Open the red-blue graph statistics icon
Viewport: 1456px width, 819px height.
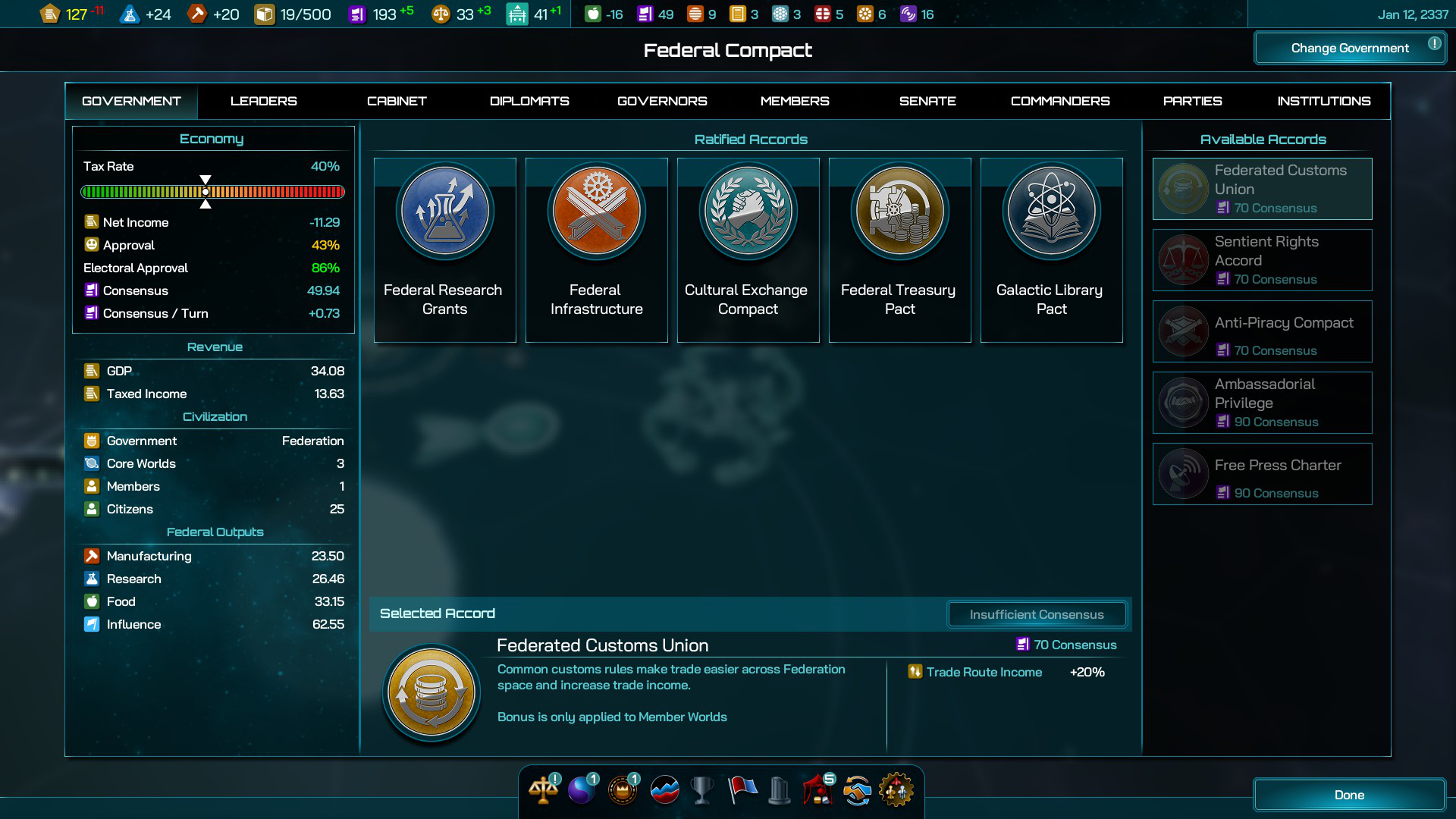click(x=664, y=790)
